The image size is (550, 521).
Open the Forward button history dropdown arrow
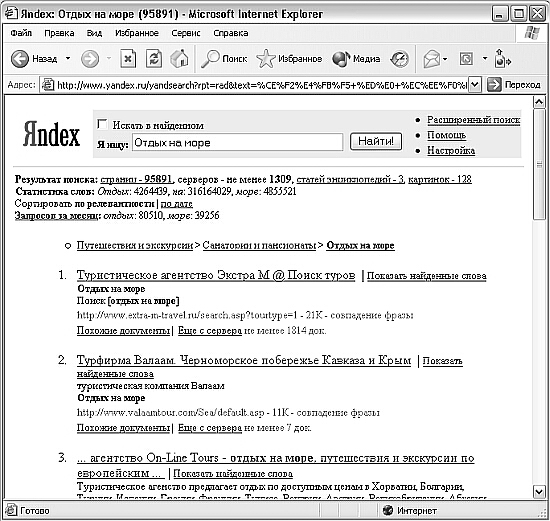point(109,58)
